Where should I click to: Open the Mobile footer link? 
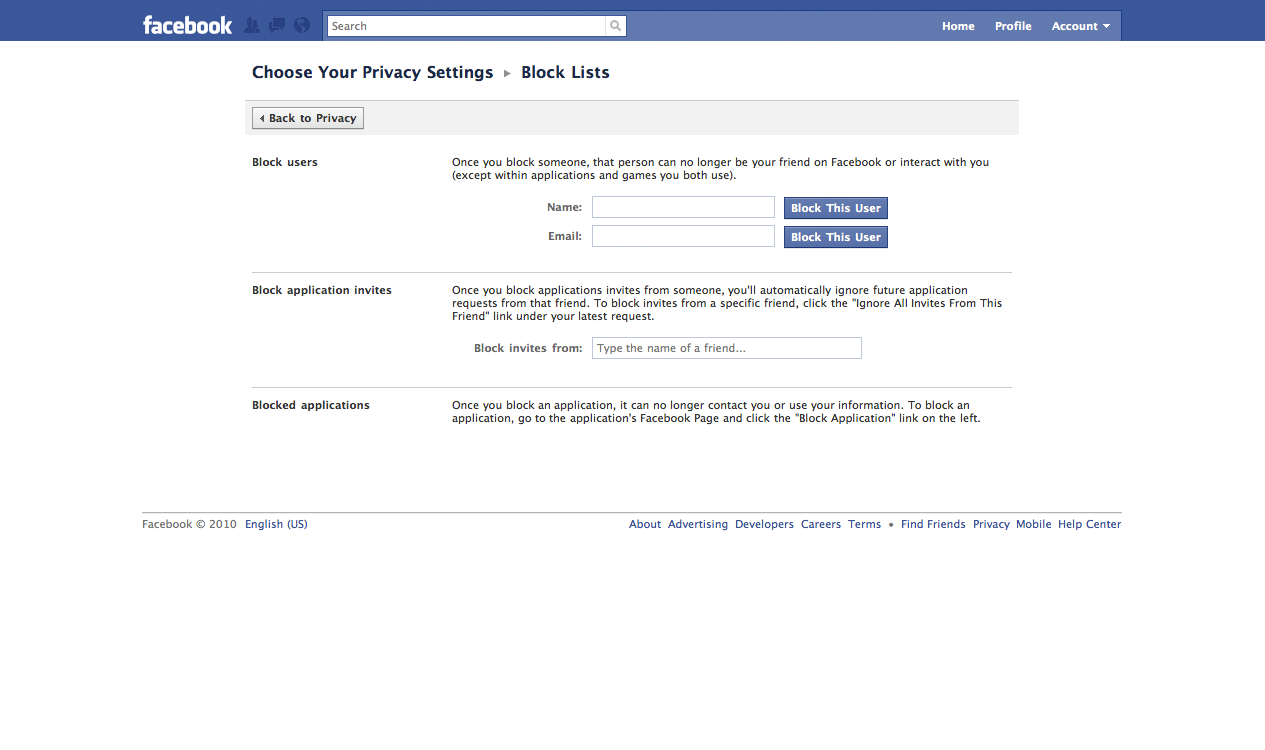pos(1034,524)
